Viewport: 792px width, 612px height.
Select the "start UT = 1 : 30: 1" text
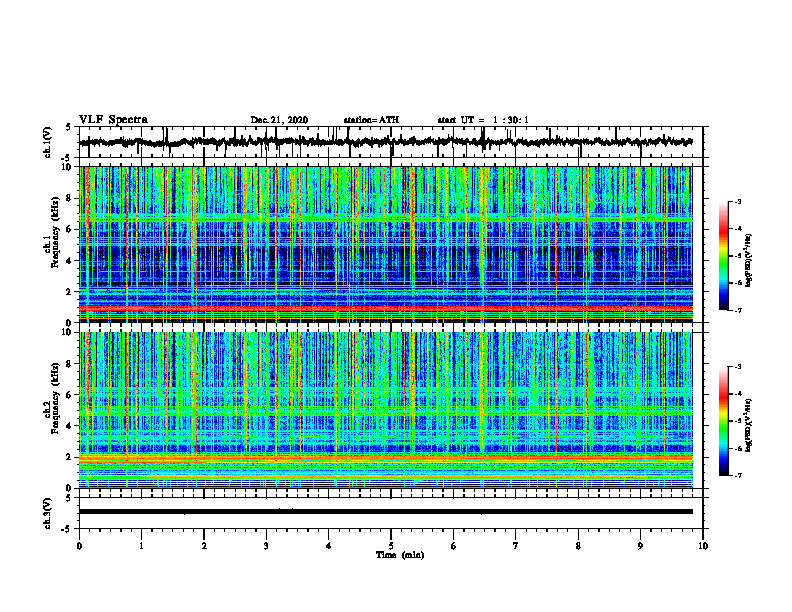[483, 120]
